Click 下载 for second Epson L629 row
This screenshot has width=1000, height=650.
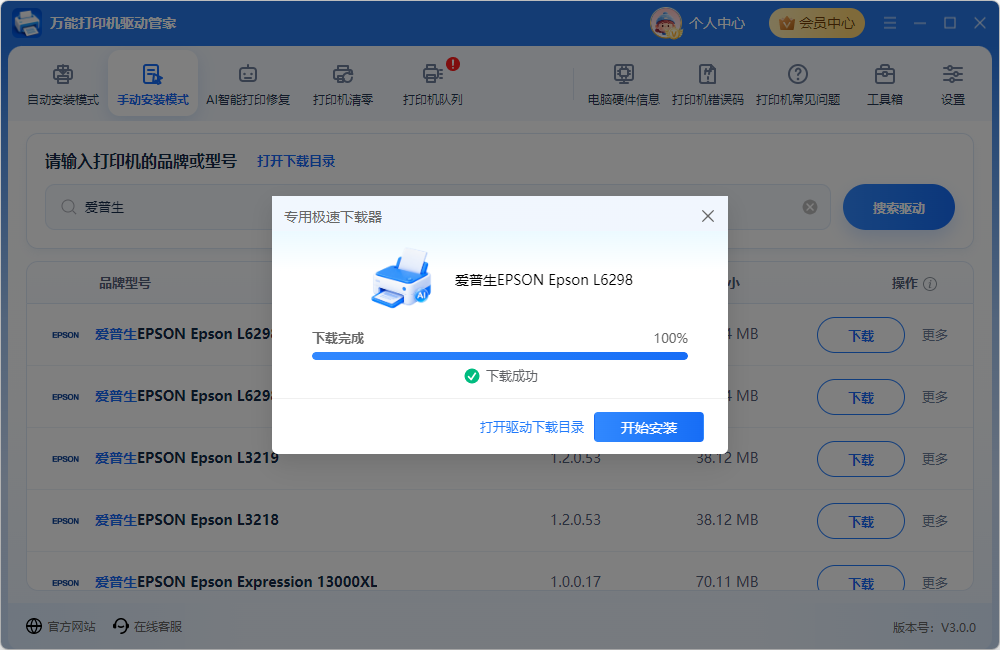tap(860, 397)
